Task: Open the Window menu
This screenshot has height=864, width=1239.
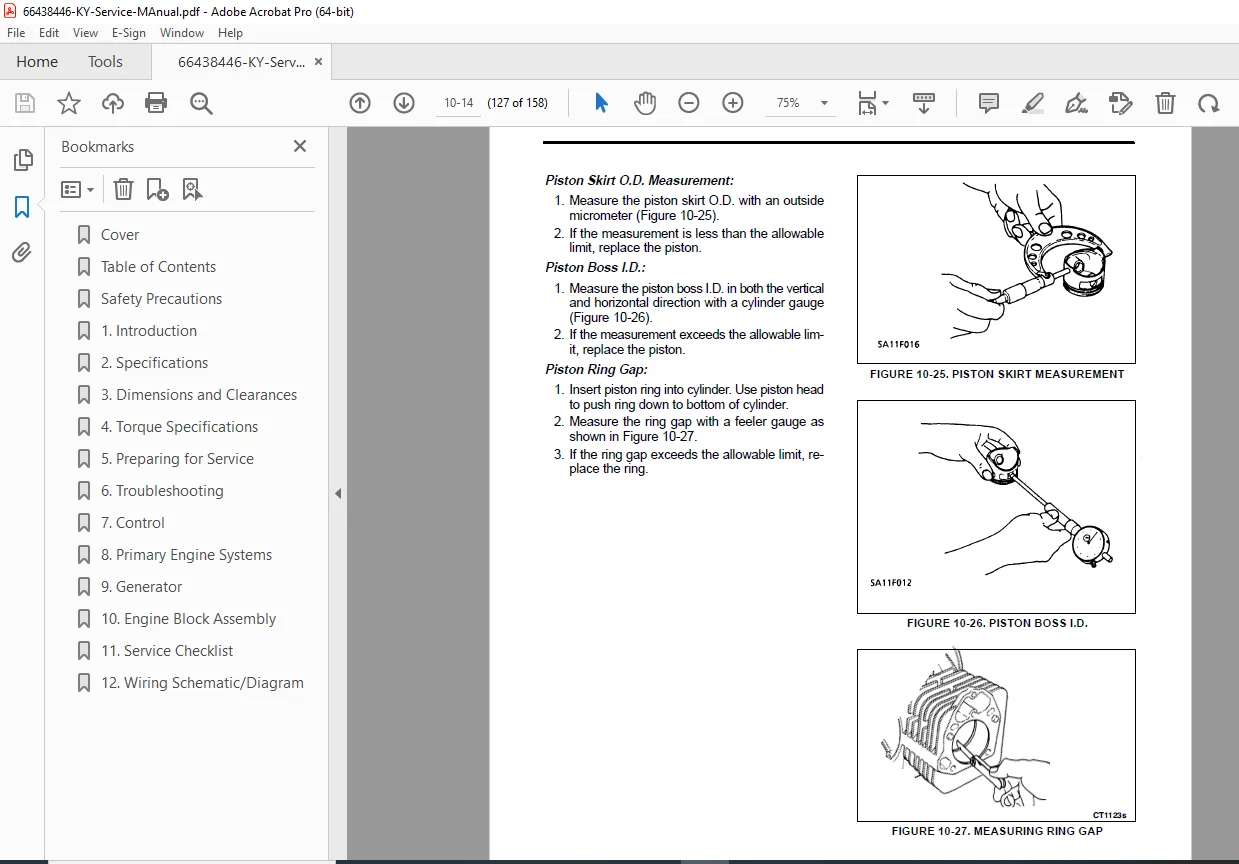Action: tap(182, 32)
